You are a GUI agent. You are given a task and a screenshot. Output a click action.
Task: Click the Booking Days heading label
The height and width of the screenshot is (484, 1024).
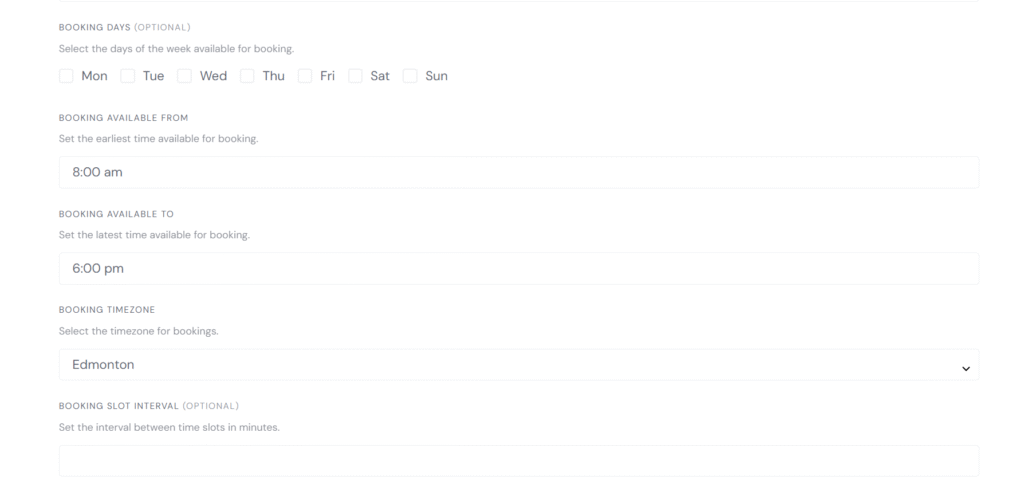click(95, 27)
